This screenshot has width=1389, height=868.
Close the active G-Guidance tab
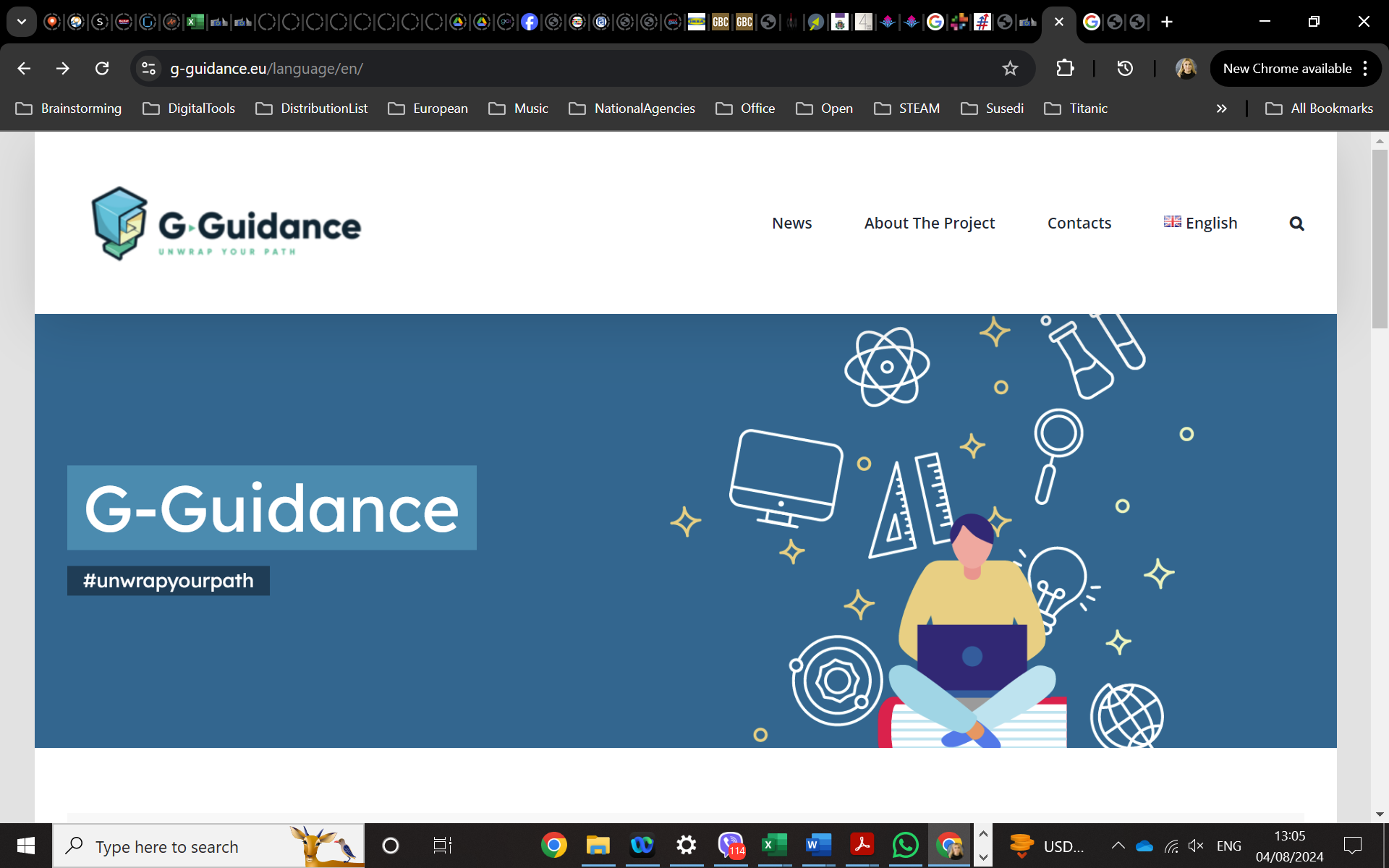[x=1059, y=22]
